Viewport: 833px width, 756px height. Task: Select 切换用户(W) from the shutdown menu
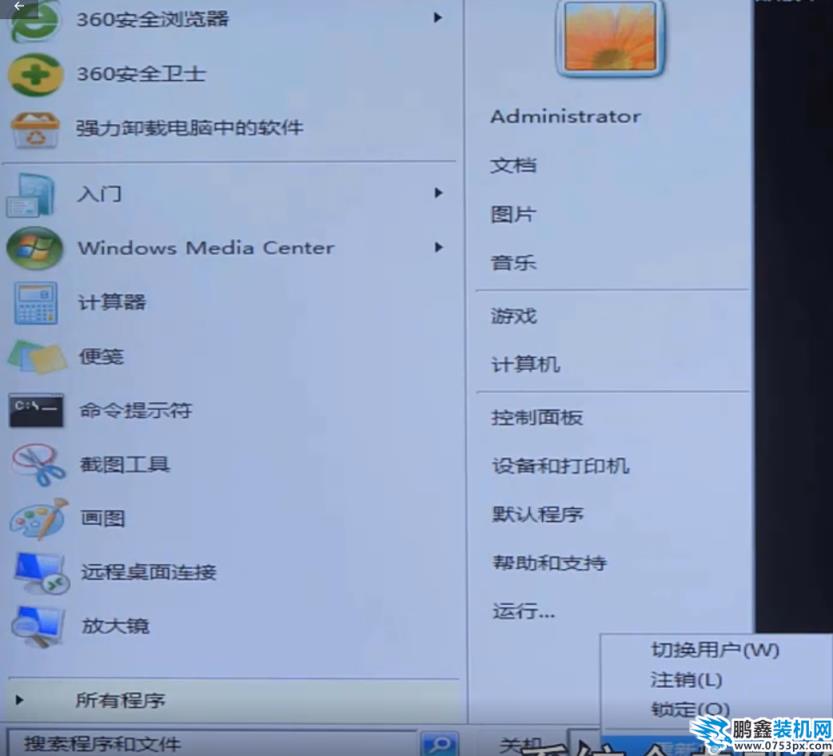tap(715, 650)
